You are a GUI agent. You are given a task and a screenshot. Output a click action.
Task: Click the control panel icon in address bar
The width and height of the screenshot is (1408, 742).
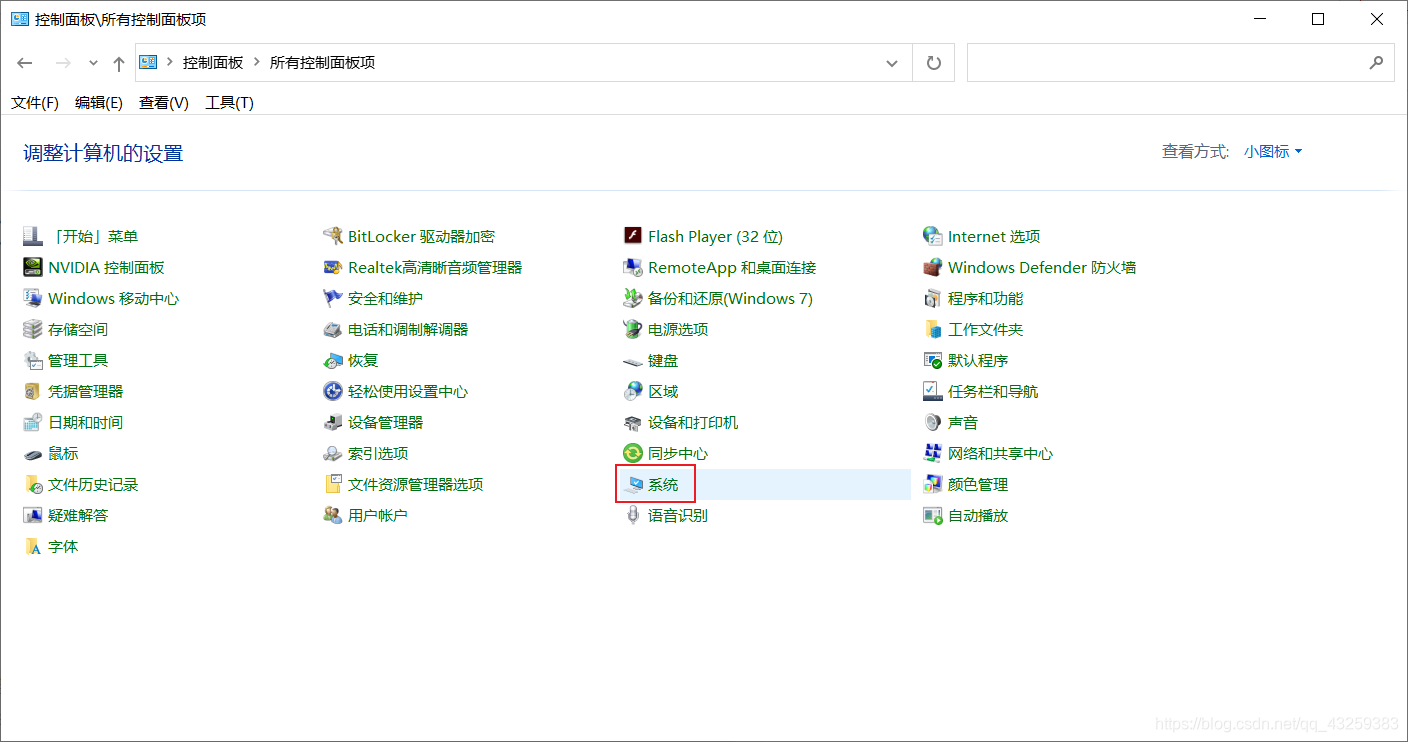coord(149,62)
